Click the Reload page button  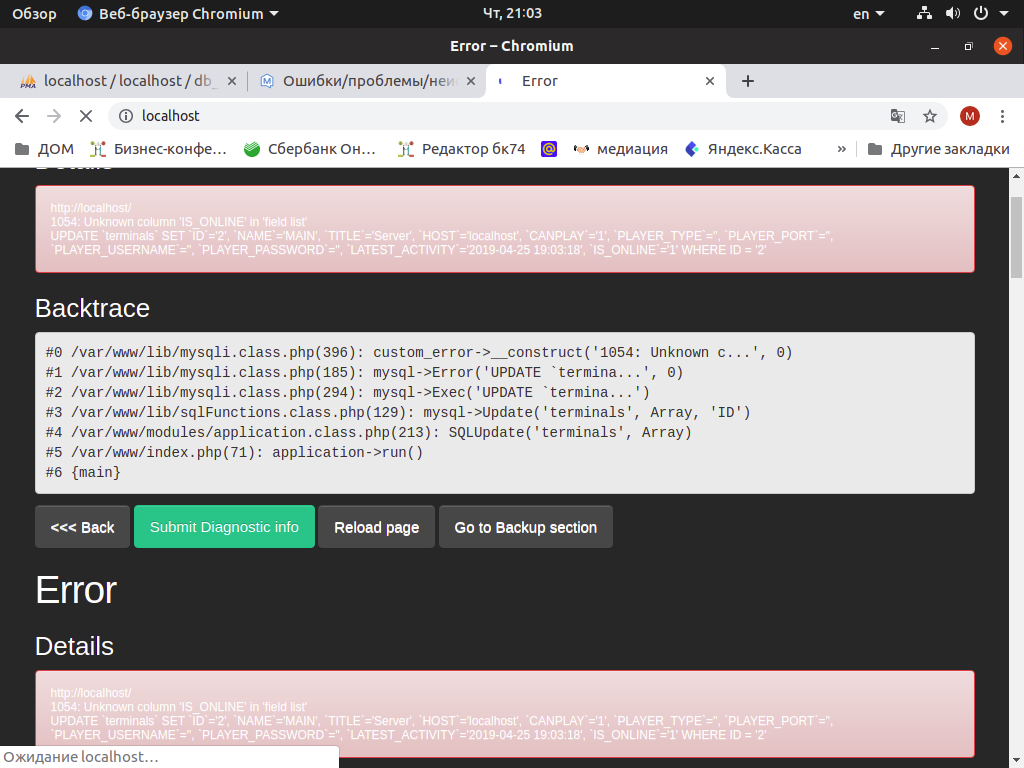coord(376,527)
